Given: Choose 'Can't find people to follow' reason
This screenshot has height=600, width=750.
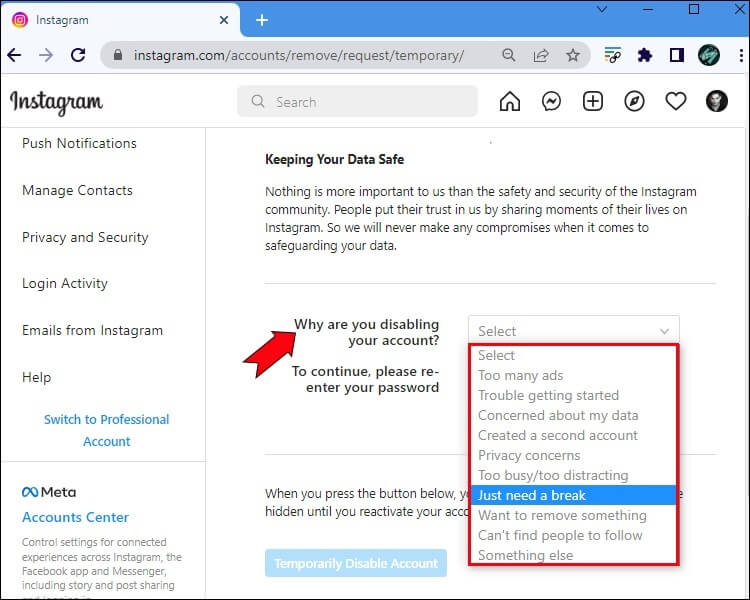Looking at the screenshot, I should coord(574,535).
